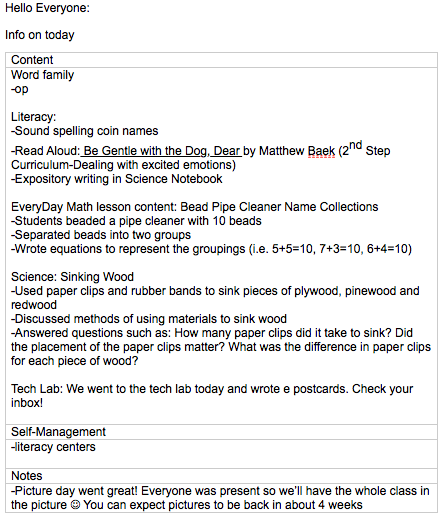Click the 'EveryDay Math lesson content' heading
The image size is (440, 513).
click(x=94, y=207)
